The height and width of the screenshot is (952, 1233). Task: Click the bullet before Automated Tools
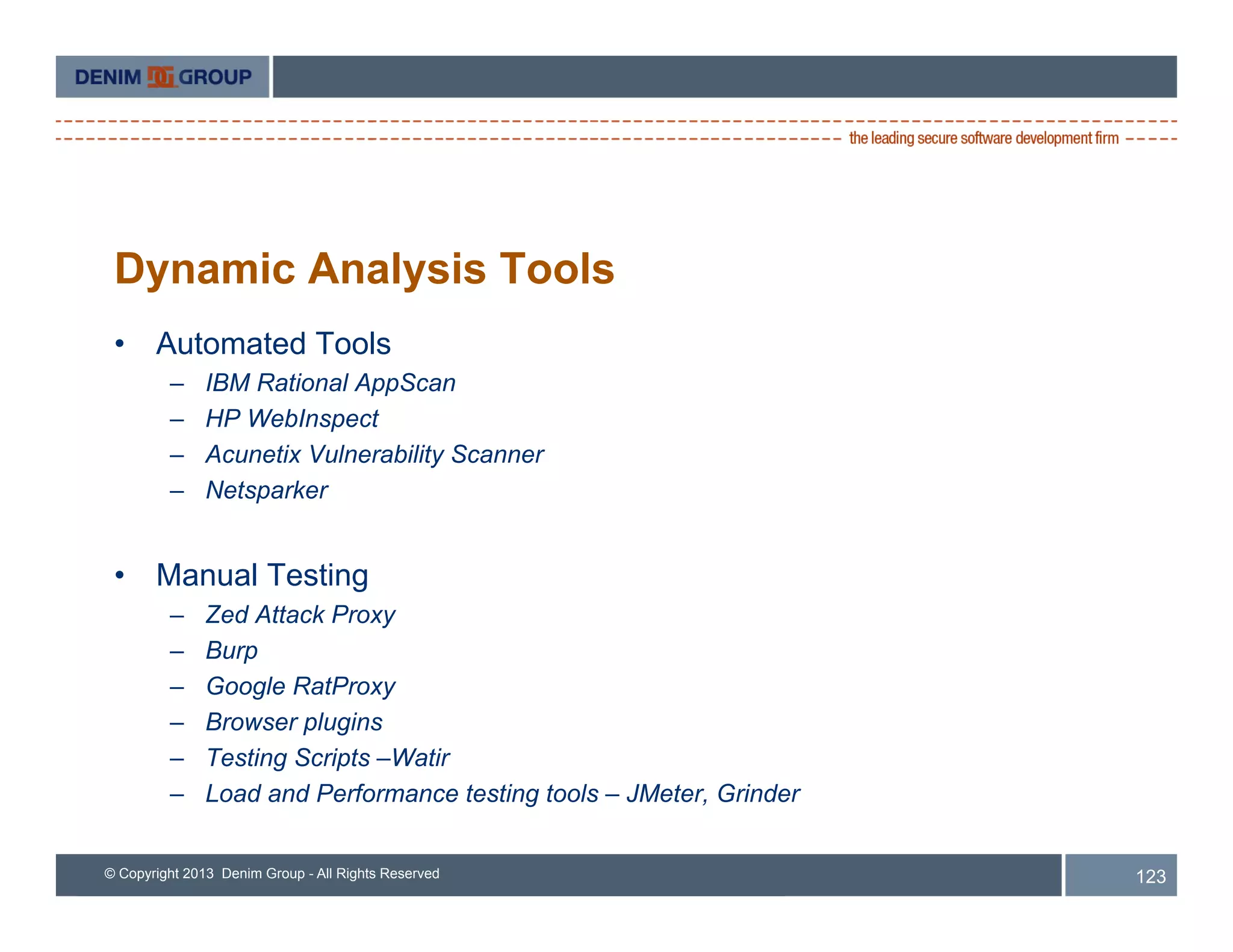120,344
